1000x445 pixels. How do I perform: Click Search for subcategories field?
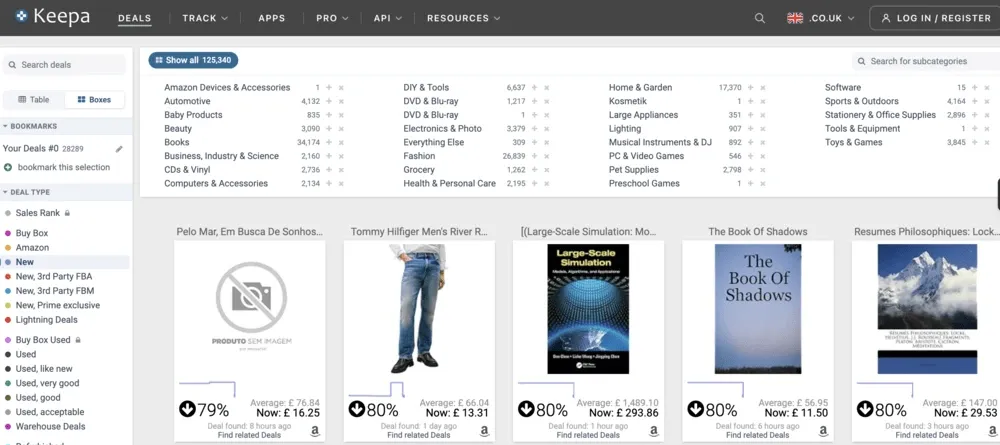926,61
